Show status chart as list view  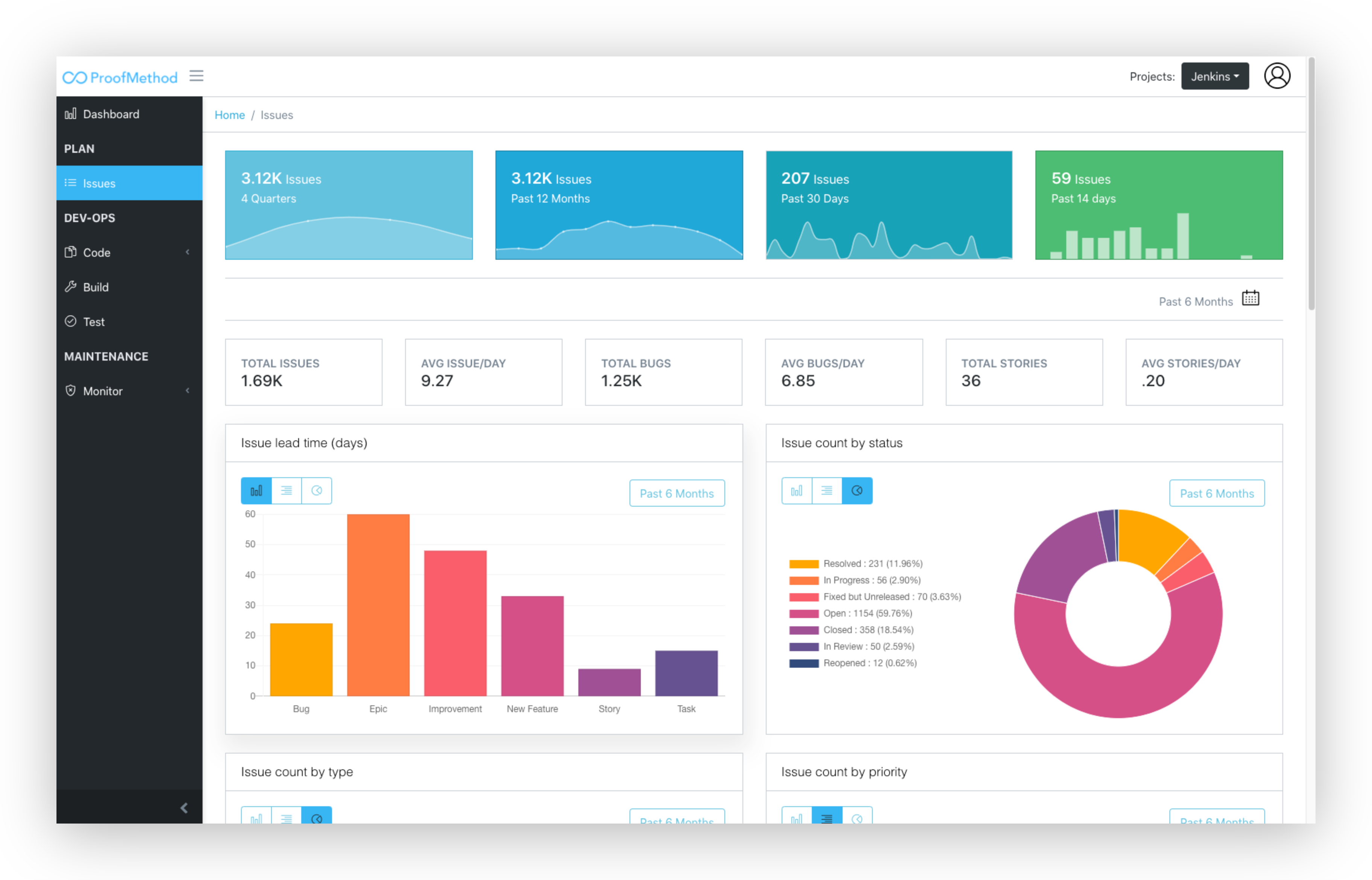826,490
